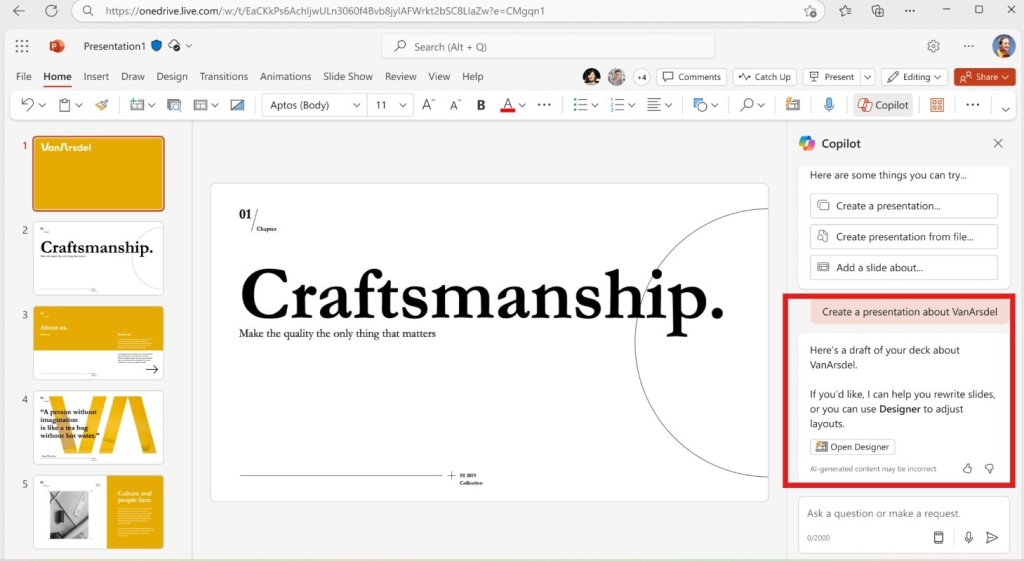
Task: Click the Comments button
Action: 692,76
